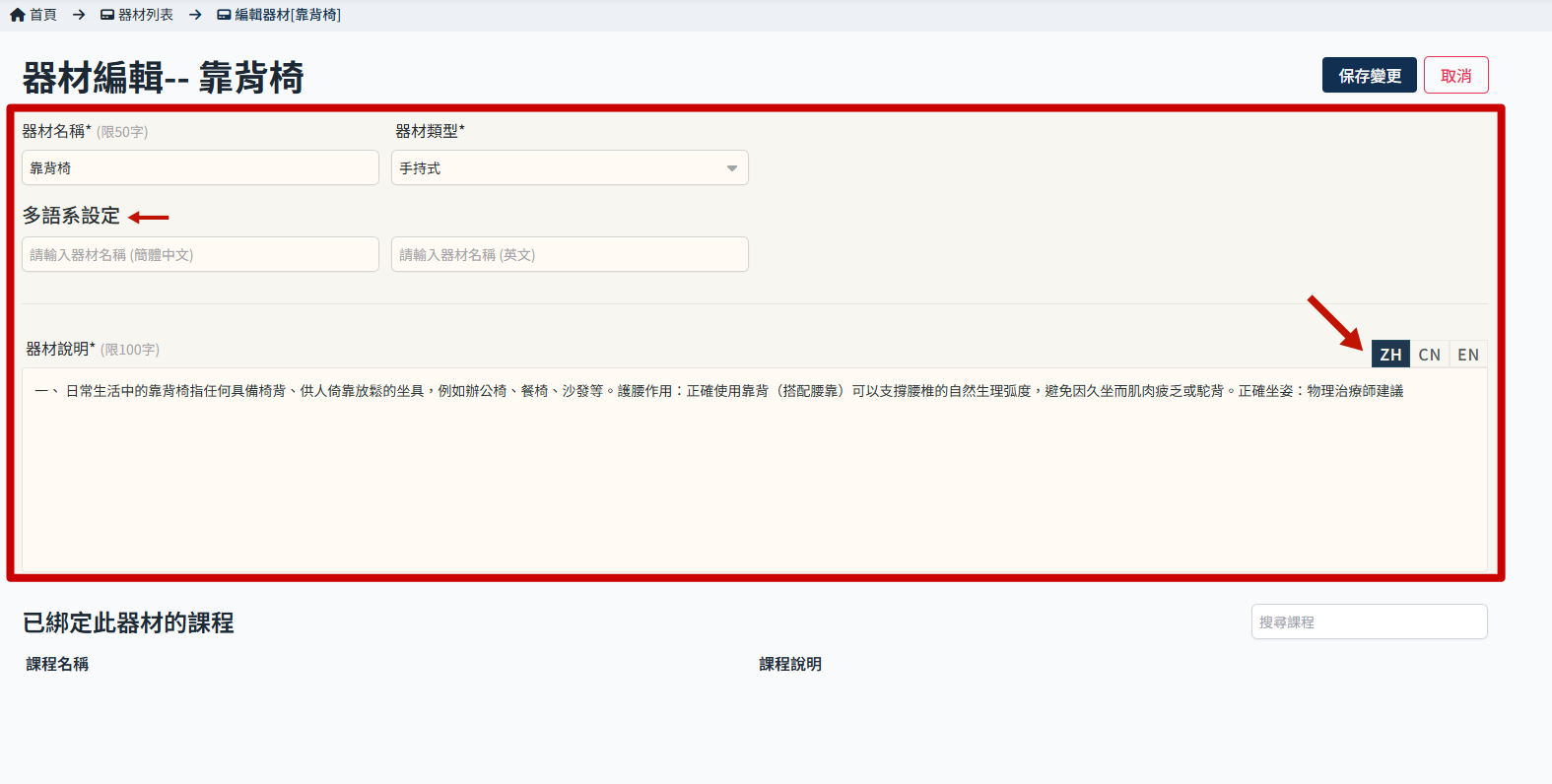Click the 課程說明 column header
This screenshot has width=1552, height=784.
tap(790, 664)
